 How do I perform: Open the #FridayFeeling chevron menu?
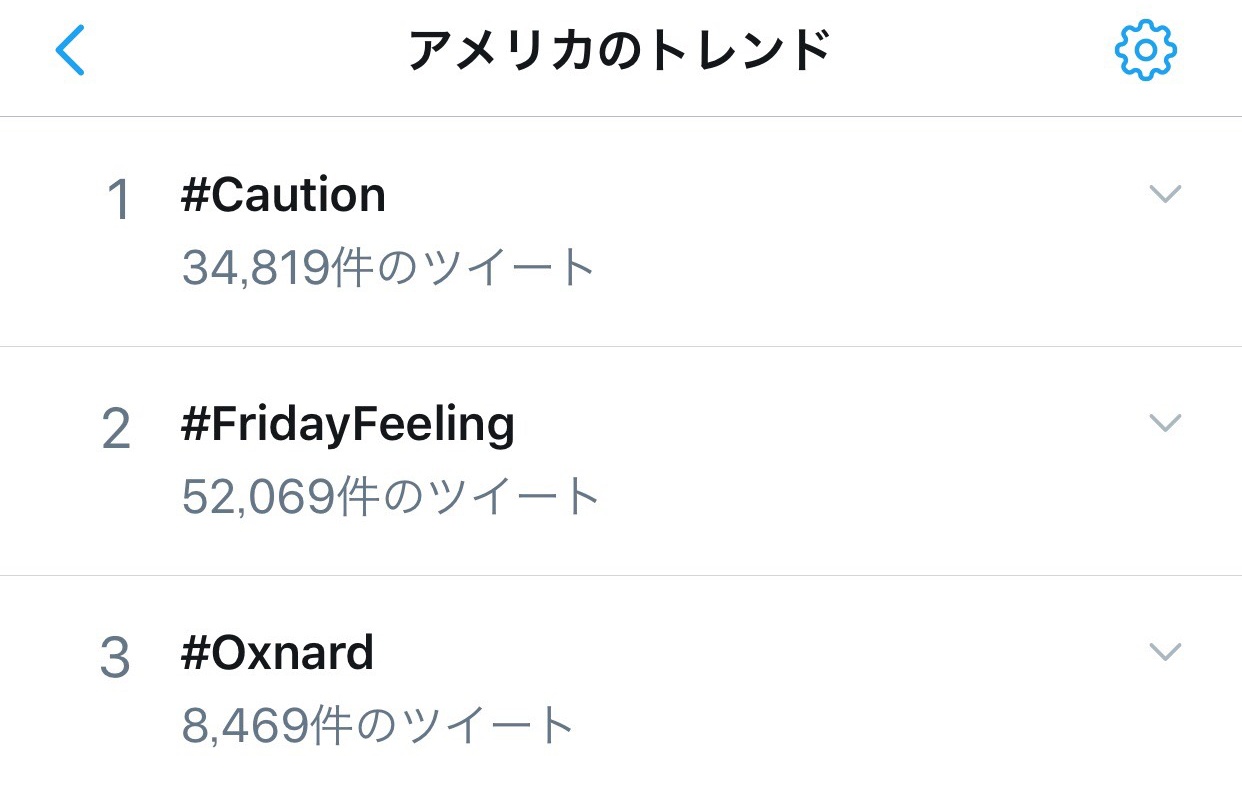[x=1165, y=422]
